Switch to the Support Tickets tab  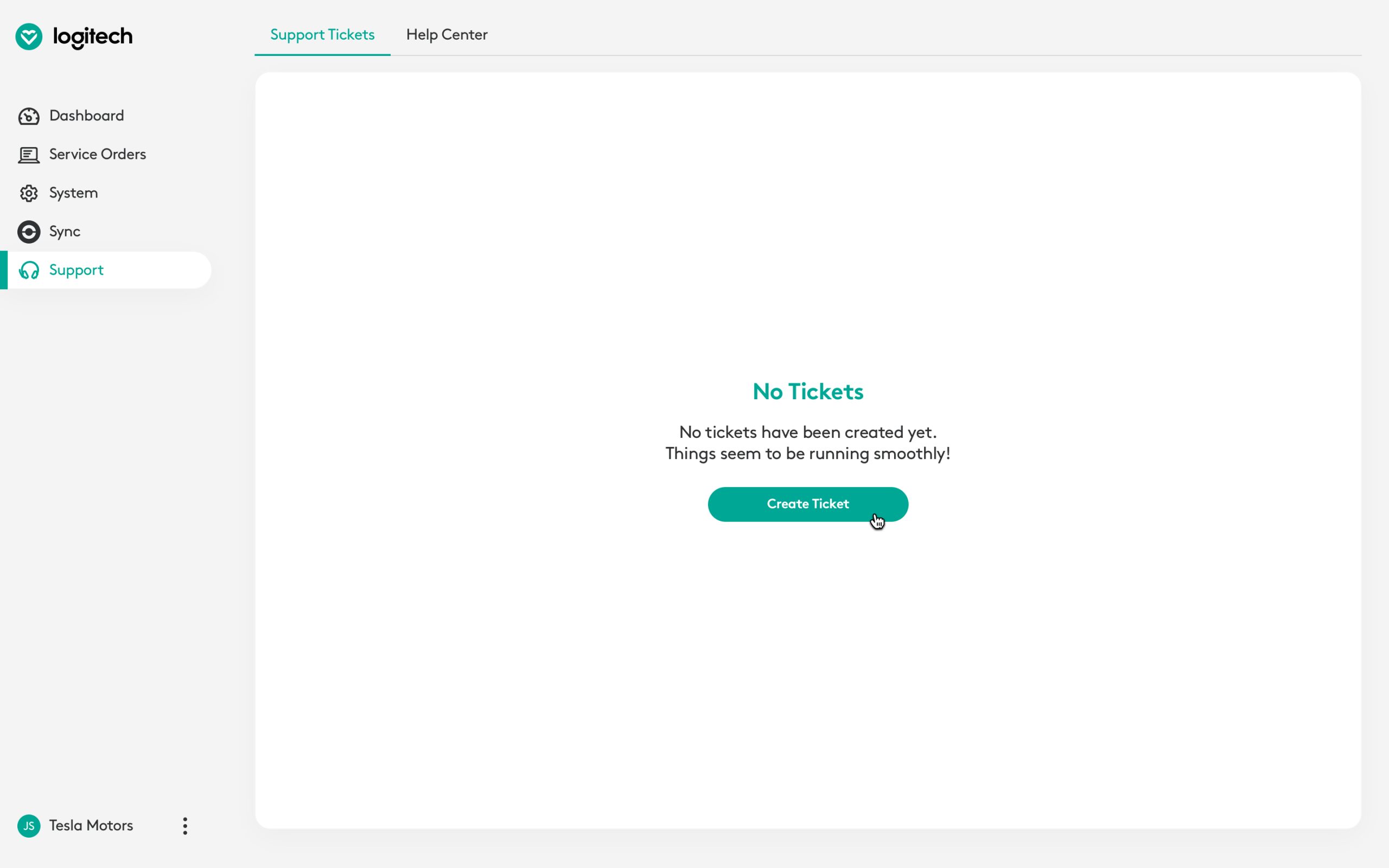323,35
